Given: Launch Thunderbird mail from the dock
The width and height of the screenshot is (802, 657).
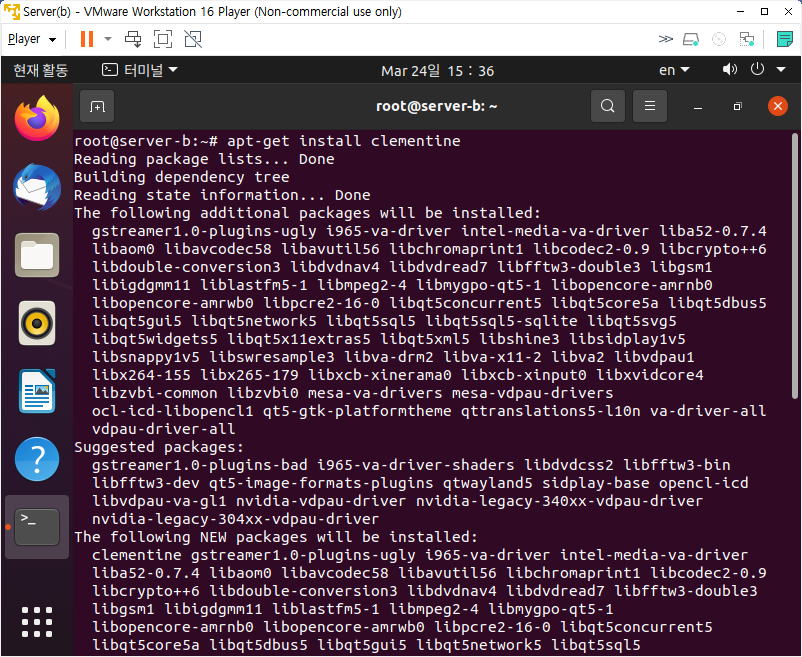Looking at the screenshot, I should pos(37,187).
